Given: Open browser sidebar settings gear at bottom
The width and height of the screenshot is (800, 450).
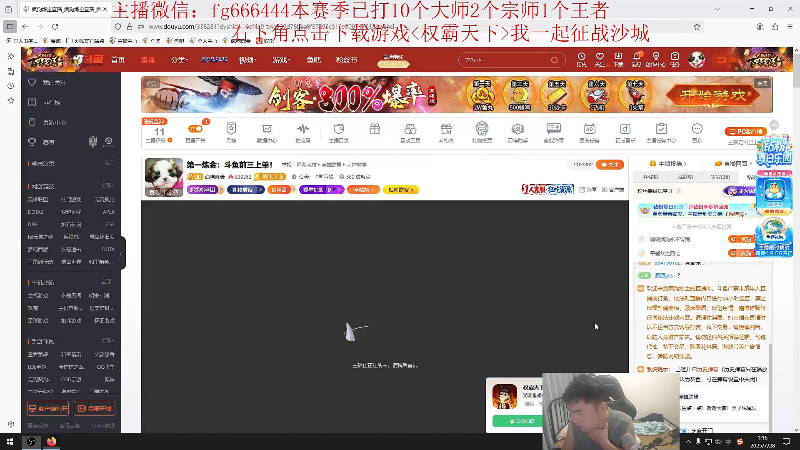Looking at the screenshot, I should pyautogui.click(x=11, y=424).
